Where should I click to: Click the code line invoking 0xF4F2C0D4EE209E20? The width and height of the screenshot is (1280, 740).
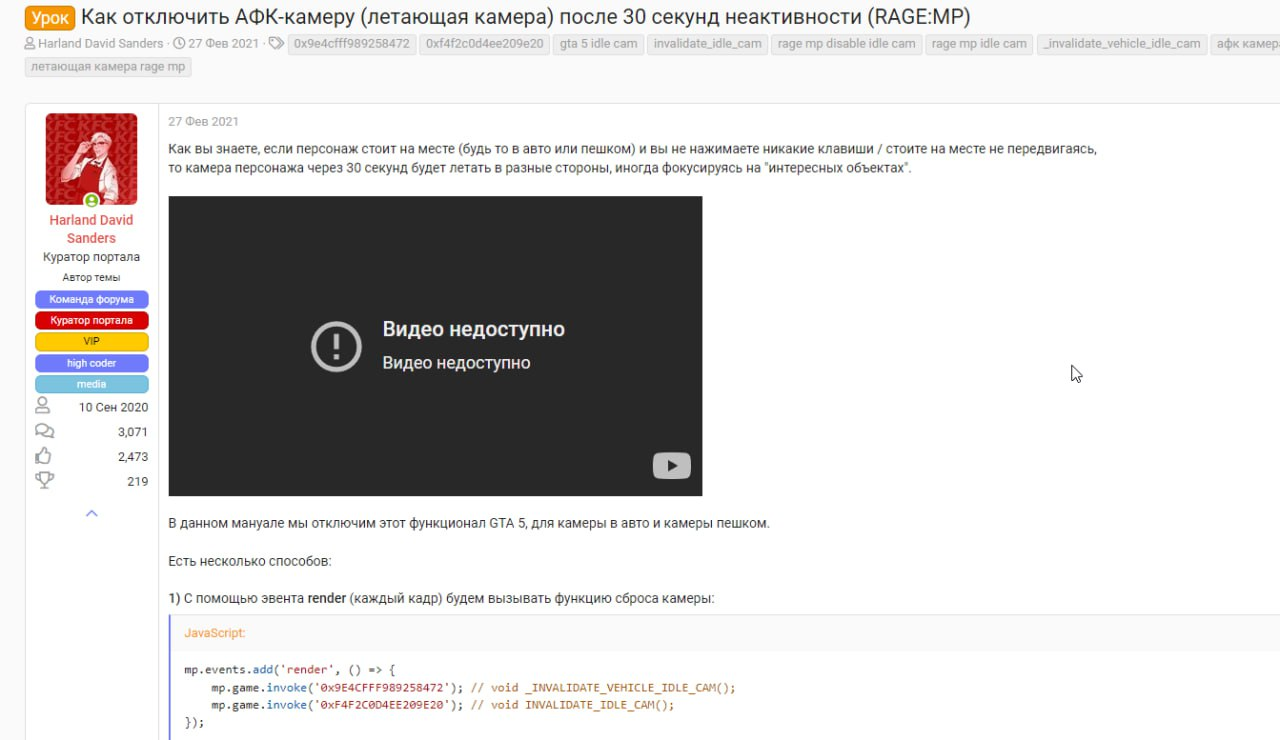coord(443,705)
